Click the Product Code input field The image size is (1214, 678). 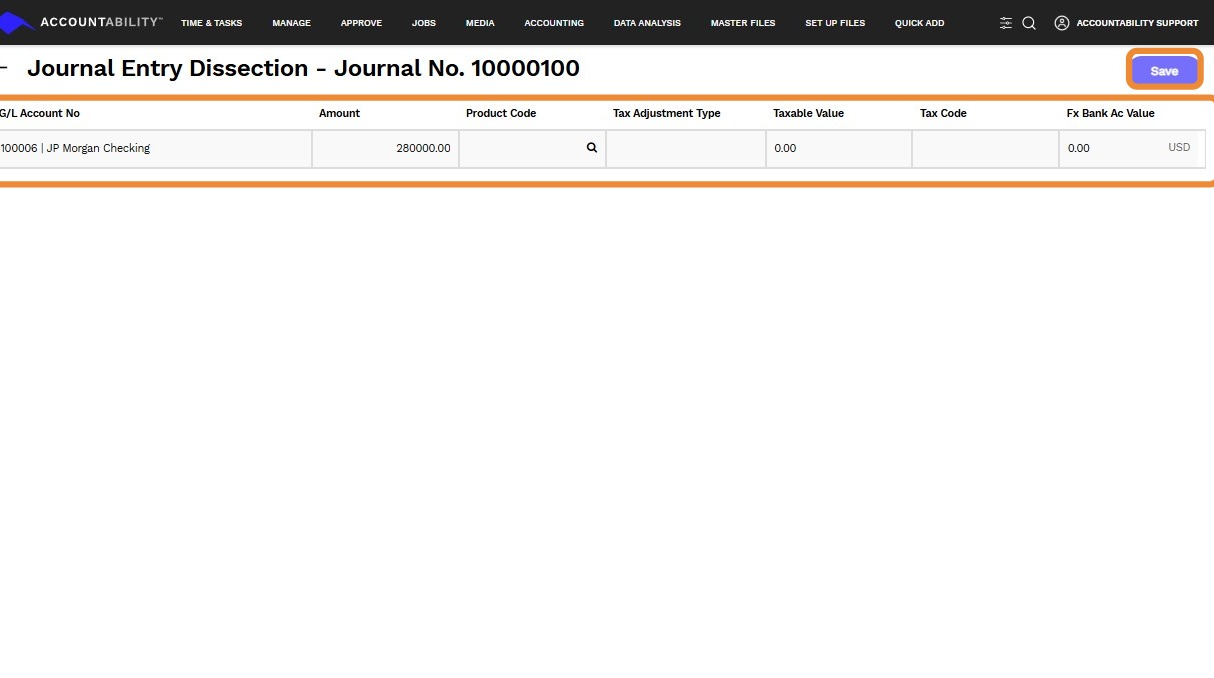point(532,149)
